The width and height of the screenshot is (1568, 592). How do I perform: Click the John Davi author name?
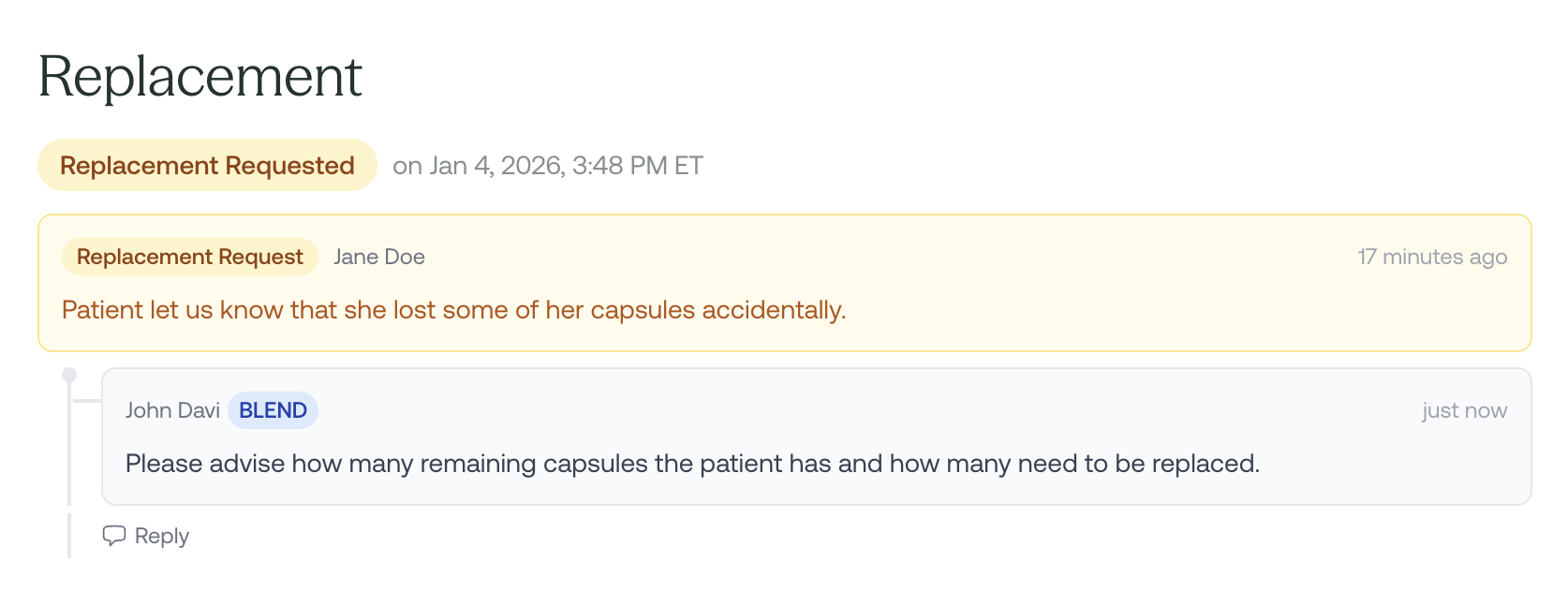pos(172,410)
